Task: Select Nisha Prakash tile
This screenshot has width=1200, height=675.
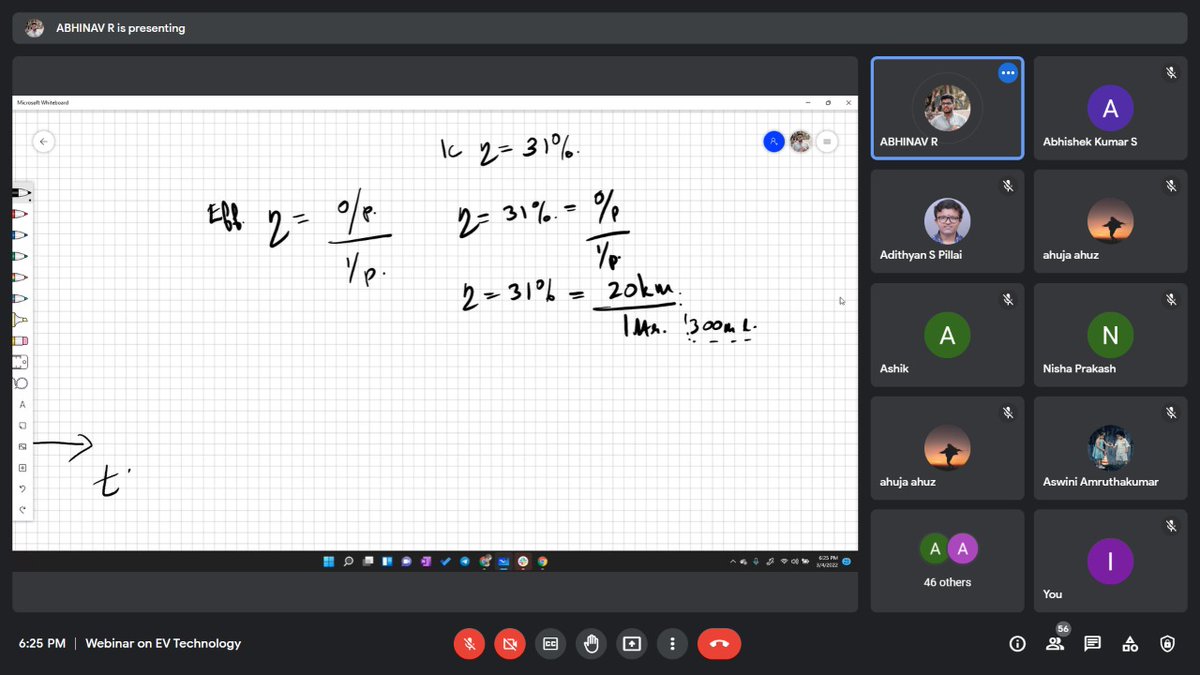Action: point(1110,334)
